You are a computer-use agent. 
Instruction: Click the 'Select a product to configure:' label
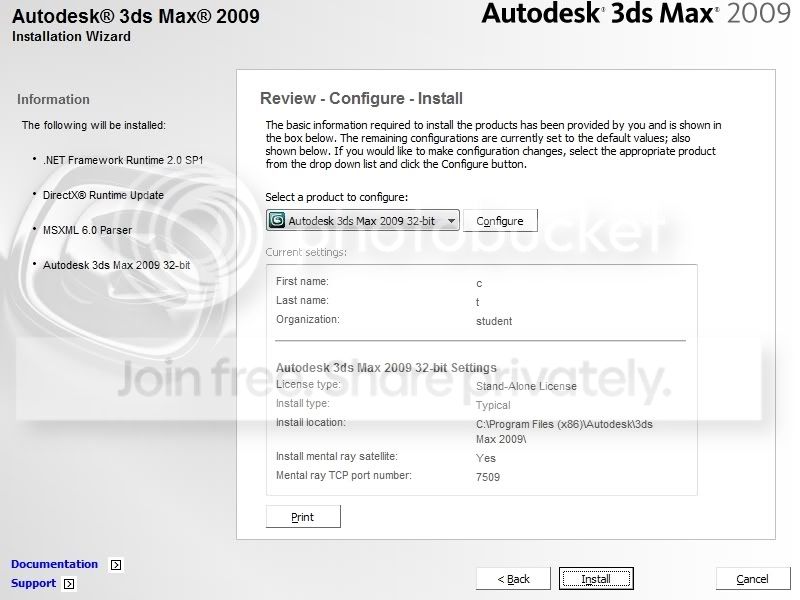point(337,197)
